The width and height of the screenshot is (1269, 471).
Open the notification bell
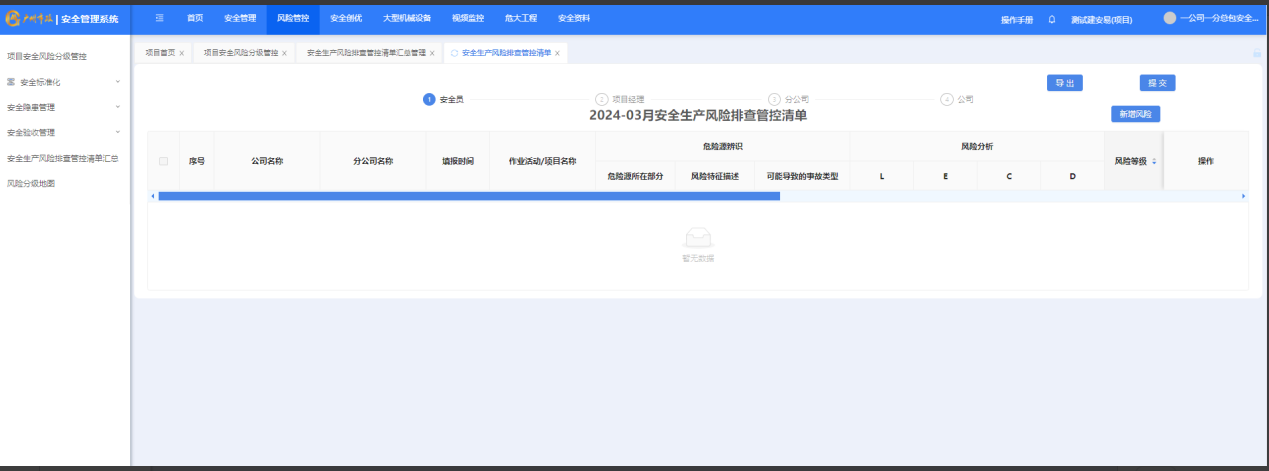pos(1052,19)
